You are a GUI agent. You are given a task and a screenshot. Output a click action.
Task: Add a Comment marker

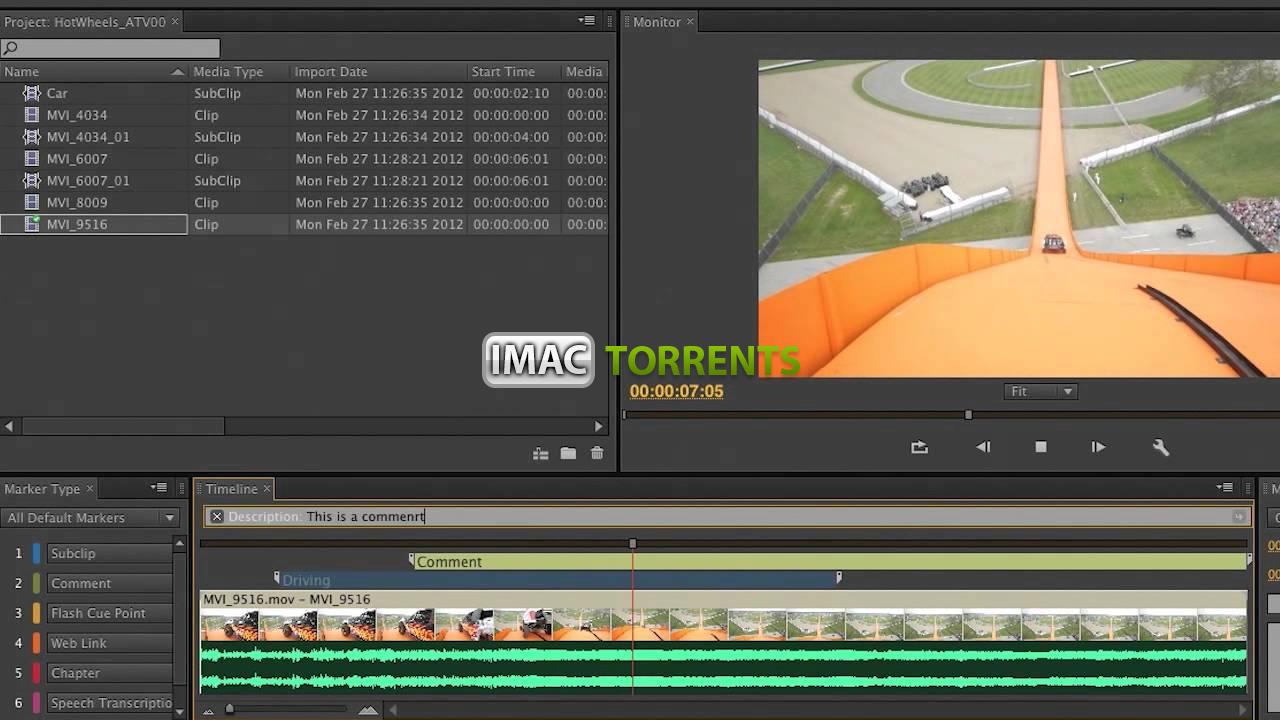coord(111,583)
